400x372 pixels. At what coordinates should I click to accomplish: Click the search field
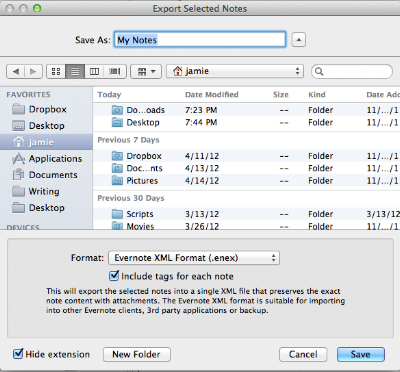point(352,71)
